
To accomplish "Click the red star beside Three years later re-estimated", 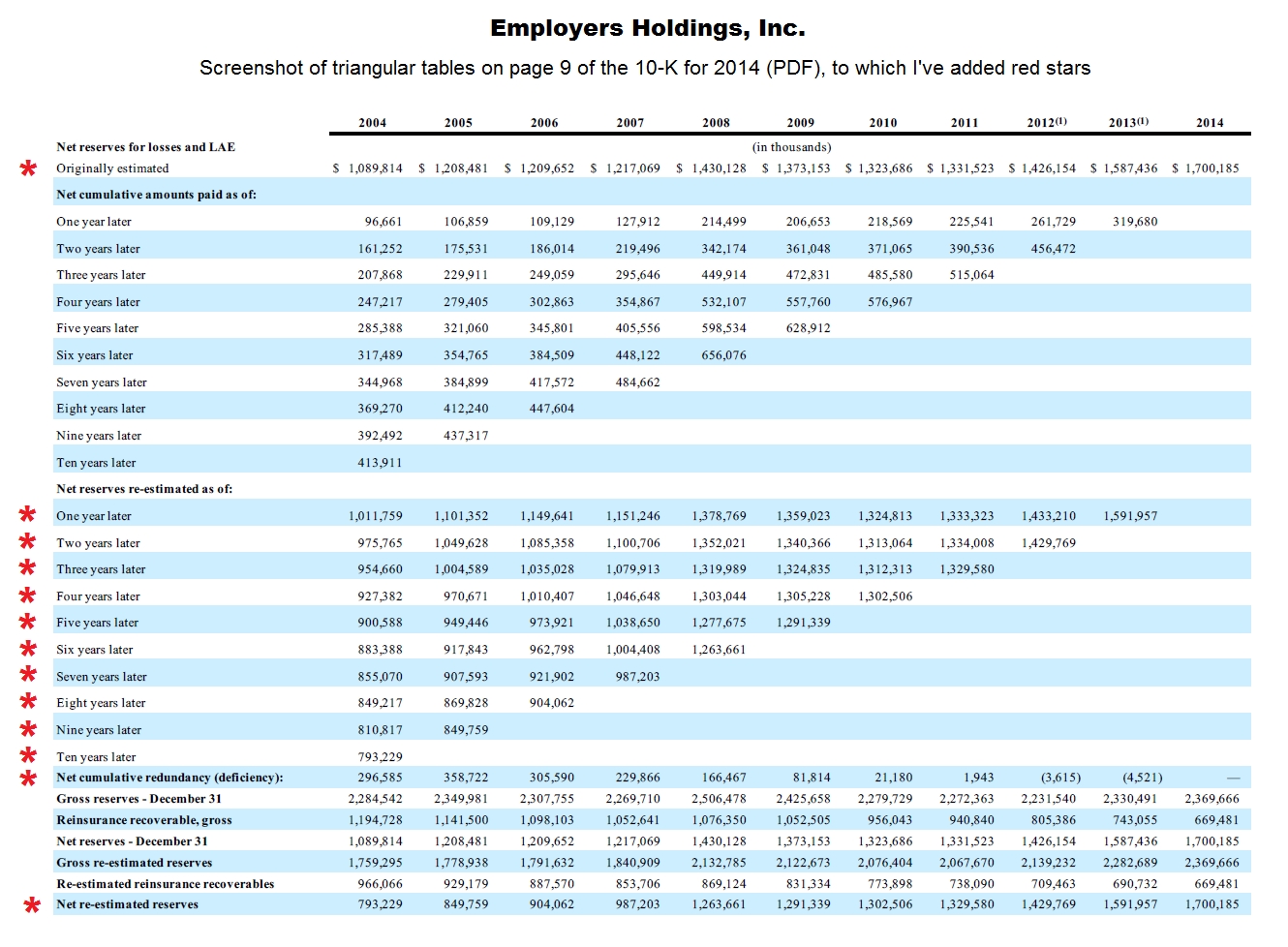I will (x=29, y=567).
